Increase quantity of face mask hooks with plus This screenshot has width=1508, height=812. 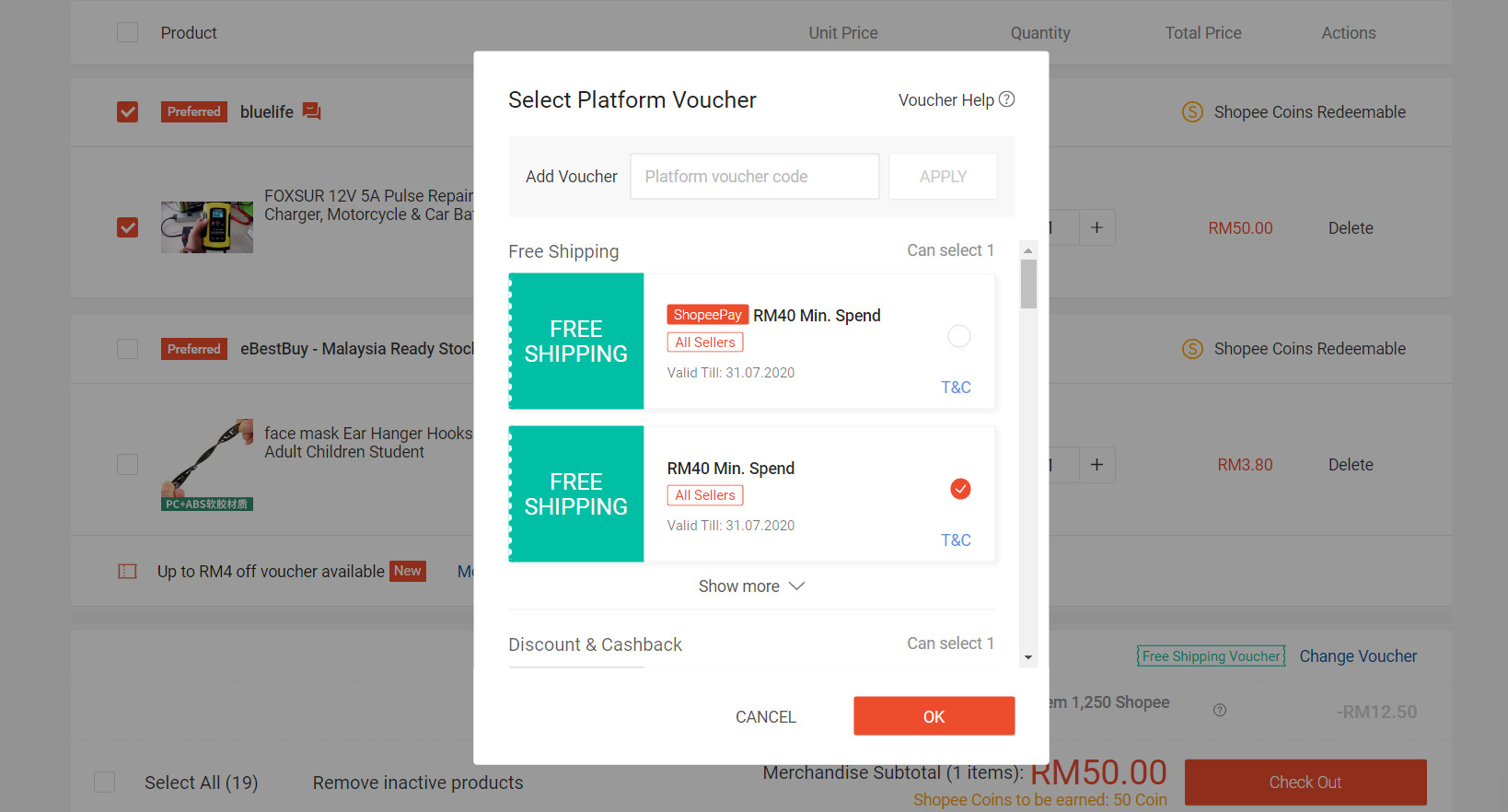tap(1096, 465)
